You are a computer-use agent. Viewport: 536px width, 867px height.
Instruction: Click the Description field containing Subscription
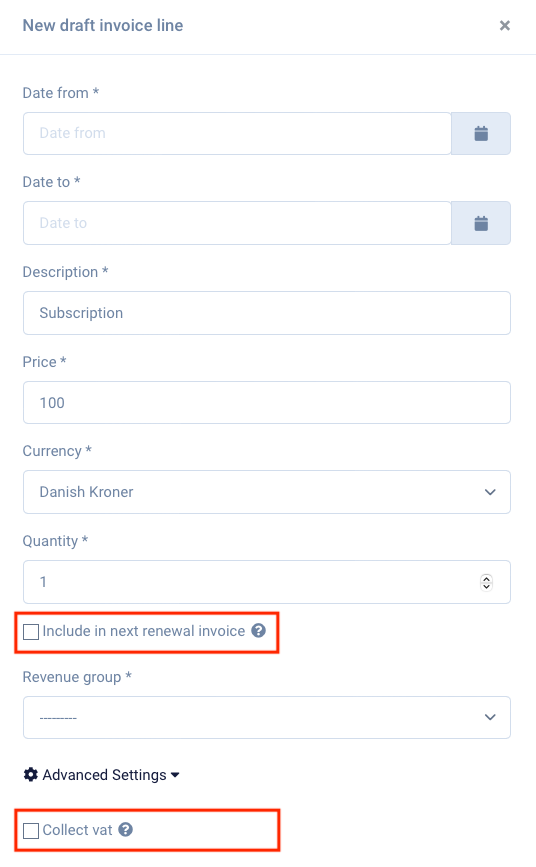pyautogui.click(x=267, y=313)
